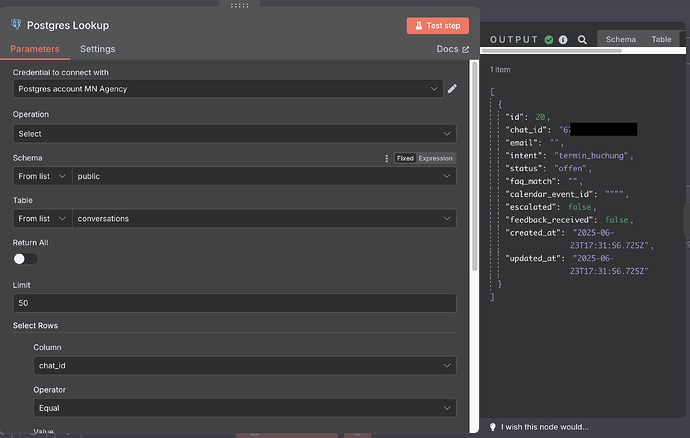
Task: Open the Column dropdown showing chat_id
Action: point(245,365)
